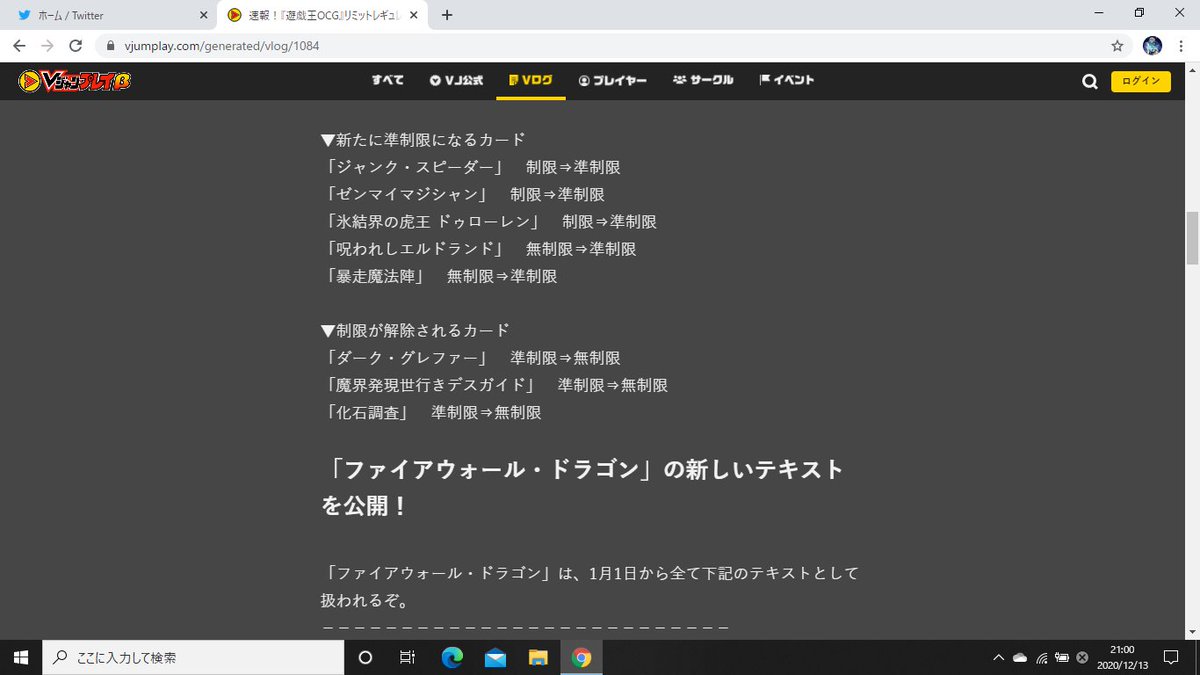Go back to previous page
The width and height of the screenshot is (1200, 675).
[x=20, y=46]
